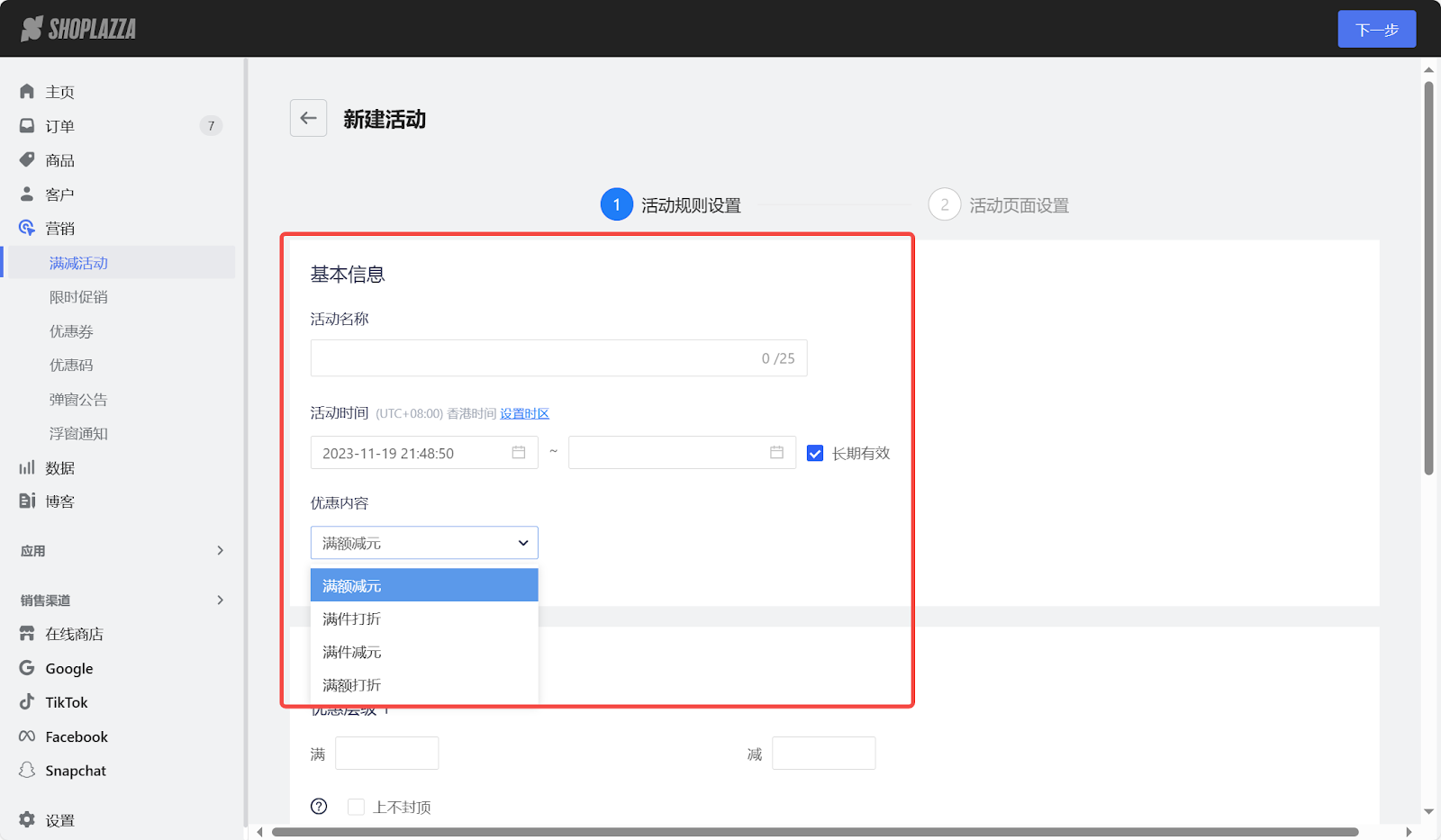Image resolution: width=1441 pixels, height=840 pixels.
Task: Open the 订单 orders section
Action: (x=59, y=125)
